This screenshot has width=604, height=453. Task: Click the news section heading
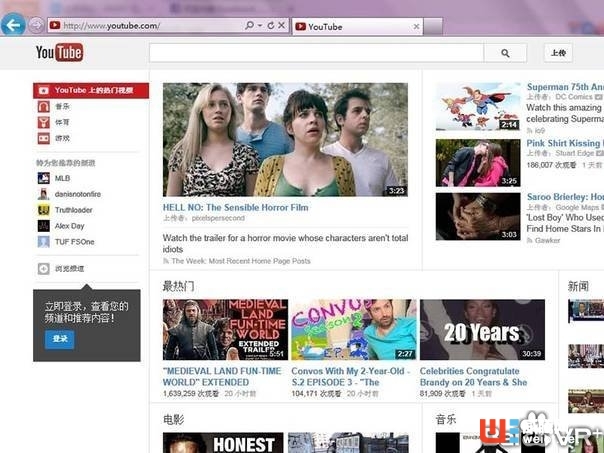point(578,286)
